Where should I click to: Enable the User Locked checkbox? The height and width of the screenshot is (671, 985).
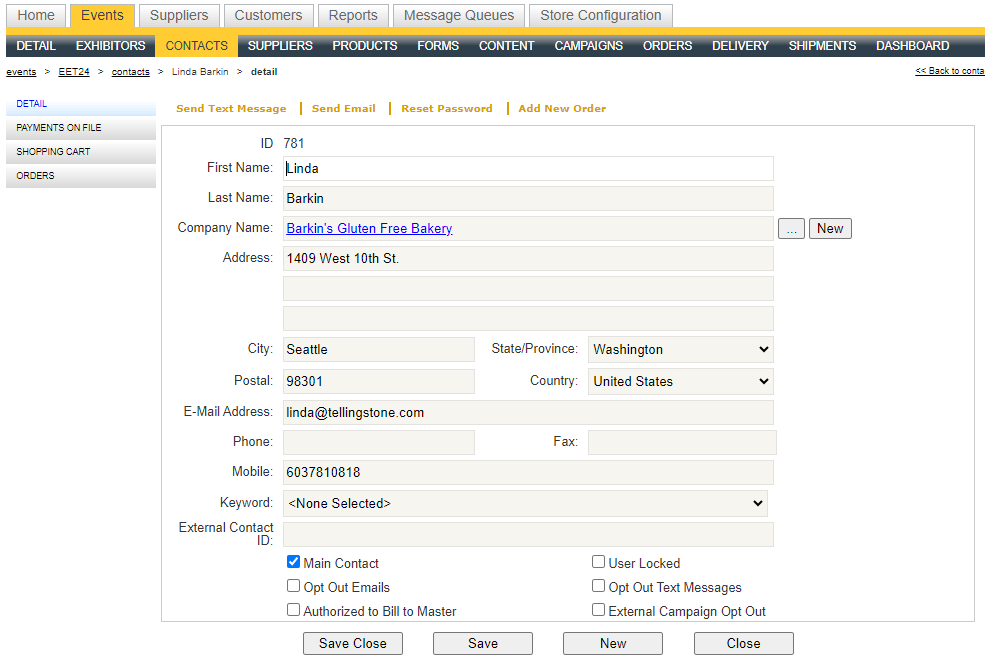click(x=599, y=563)
